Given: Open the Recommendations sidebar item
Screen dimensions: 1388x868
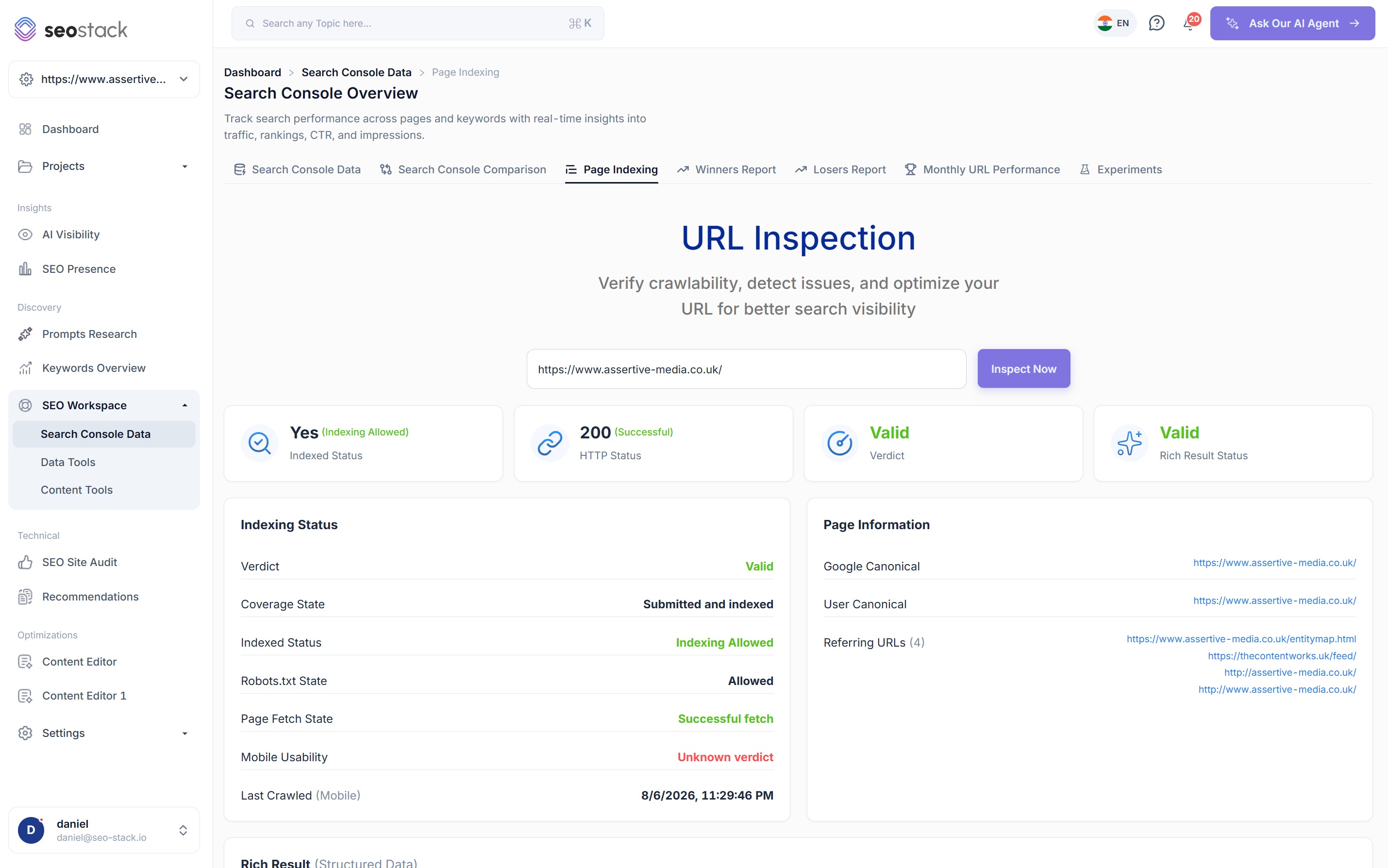Looking at the screenshot, I should click(x=104, y=597).
